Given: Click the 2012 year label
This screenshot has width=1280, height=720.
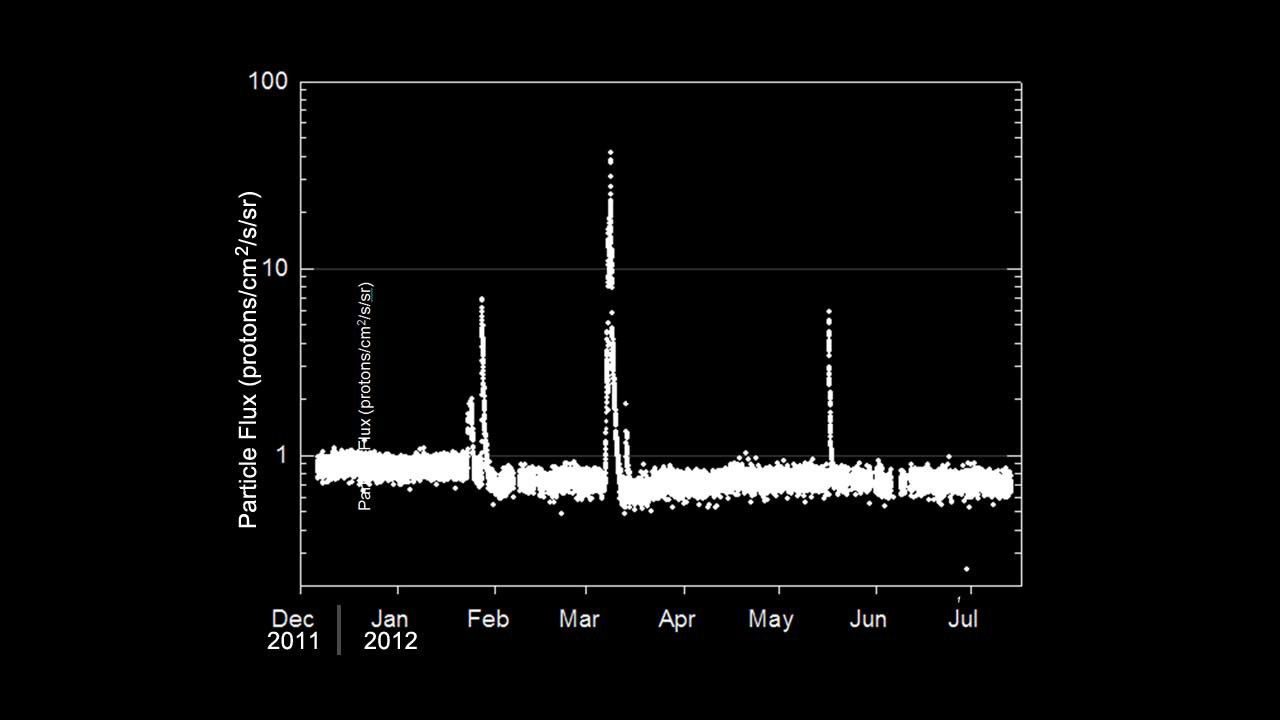Looking at the screenshot, I should [390, 642].
